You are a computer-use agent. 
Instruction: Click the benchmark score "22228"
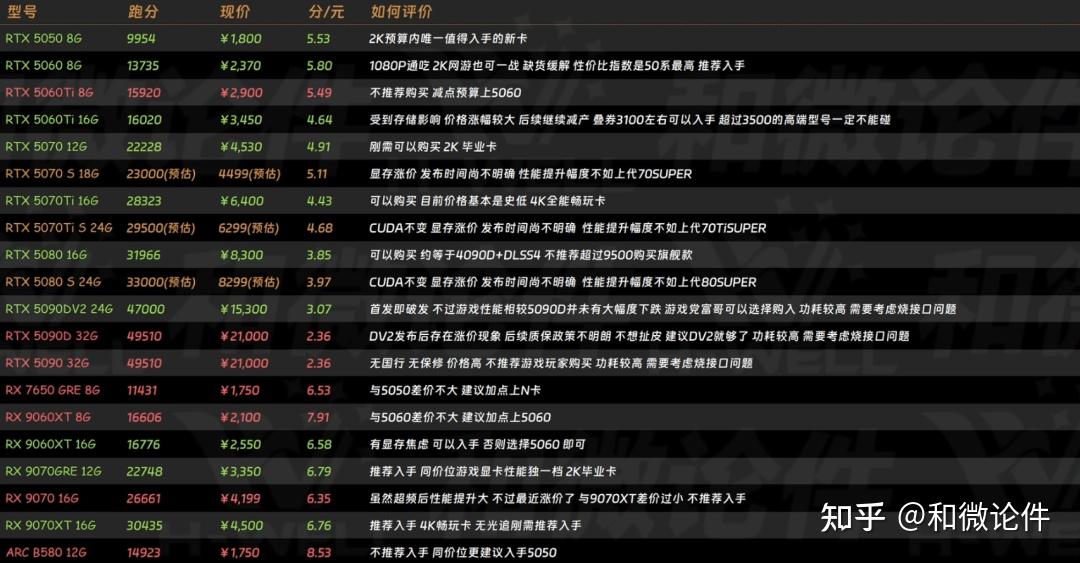144,147
